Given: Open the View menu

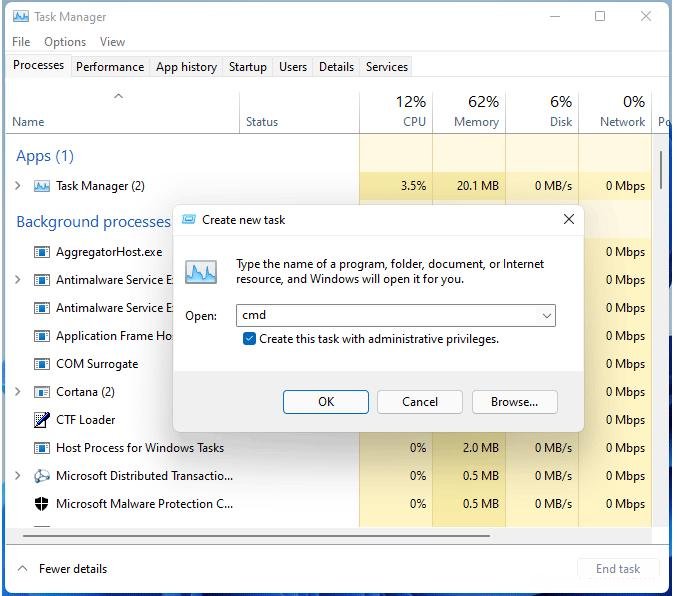Looking at the screenshot, I should coord(112,42).
